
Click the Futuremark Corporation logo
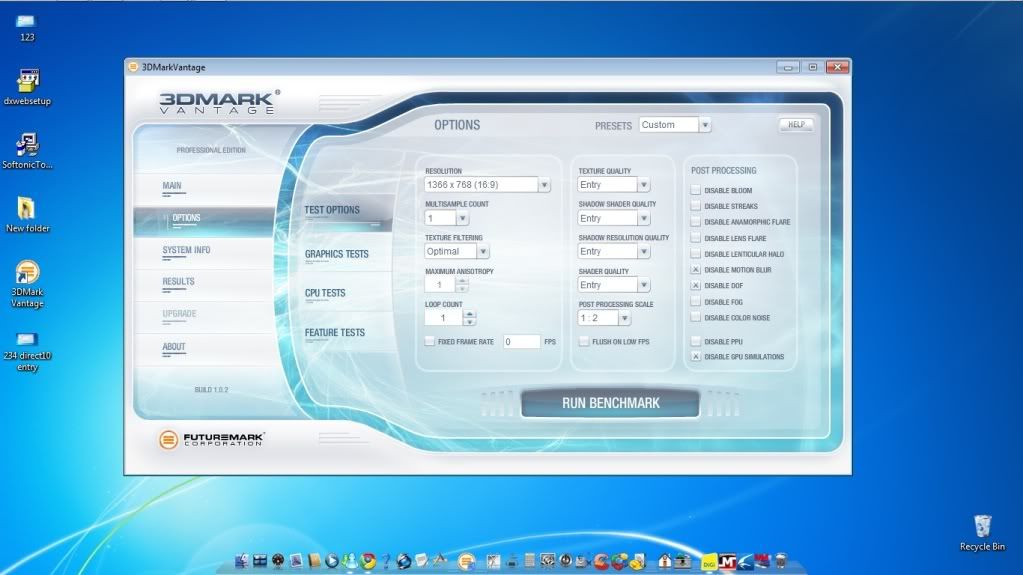212,439
